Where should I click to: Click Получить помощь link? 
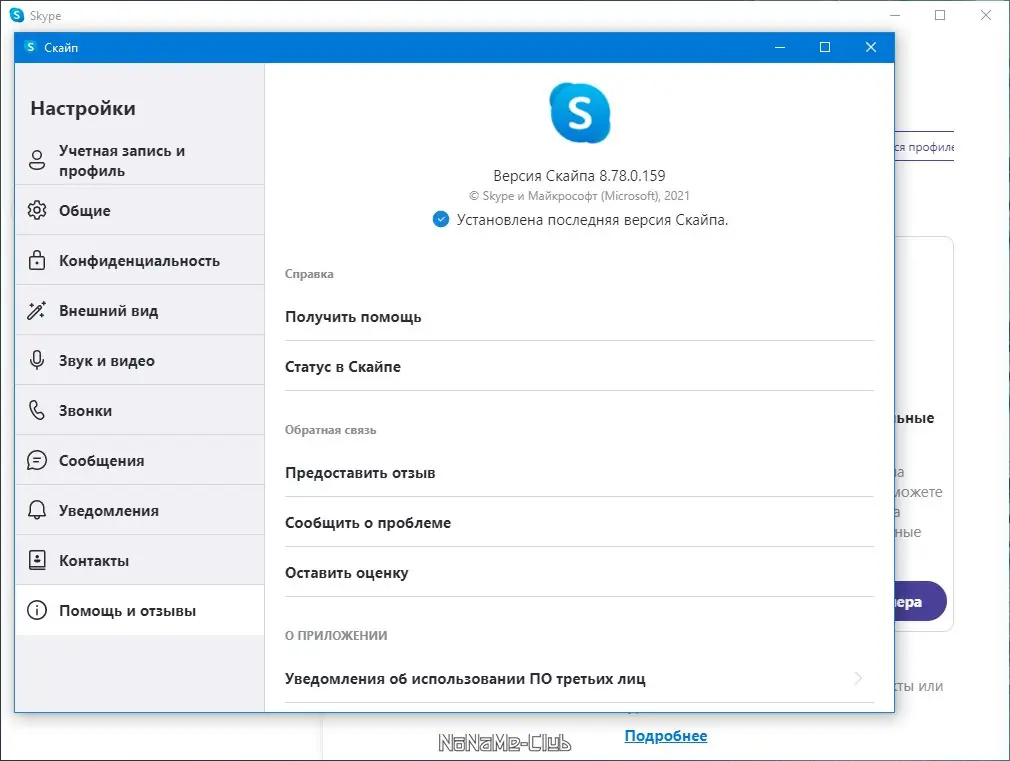click(x=579, y=316)
